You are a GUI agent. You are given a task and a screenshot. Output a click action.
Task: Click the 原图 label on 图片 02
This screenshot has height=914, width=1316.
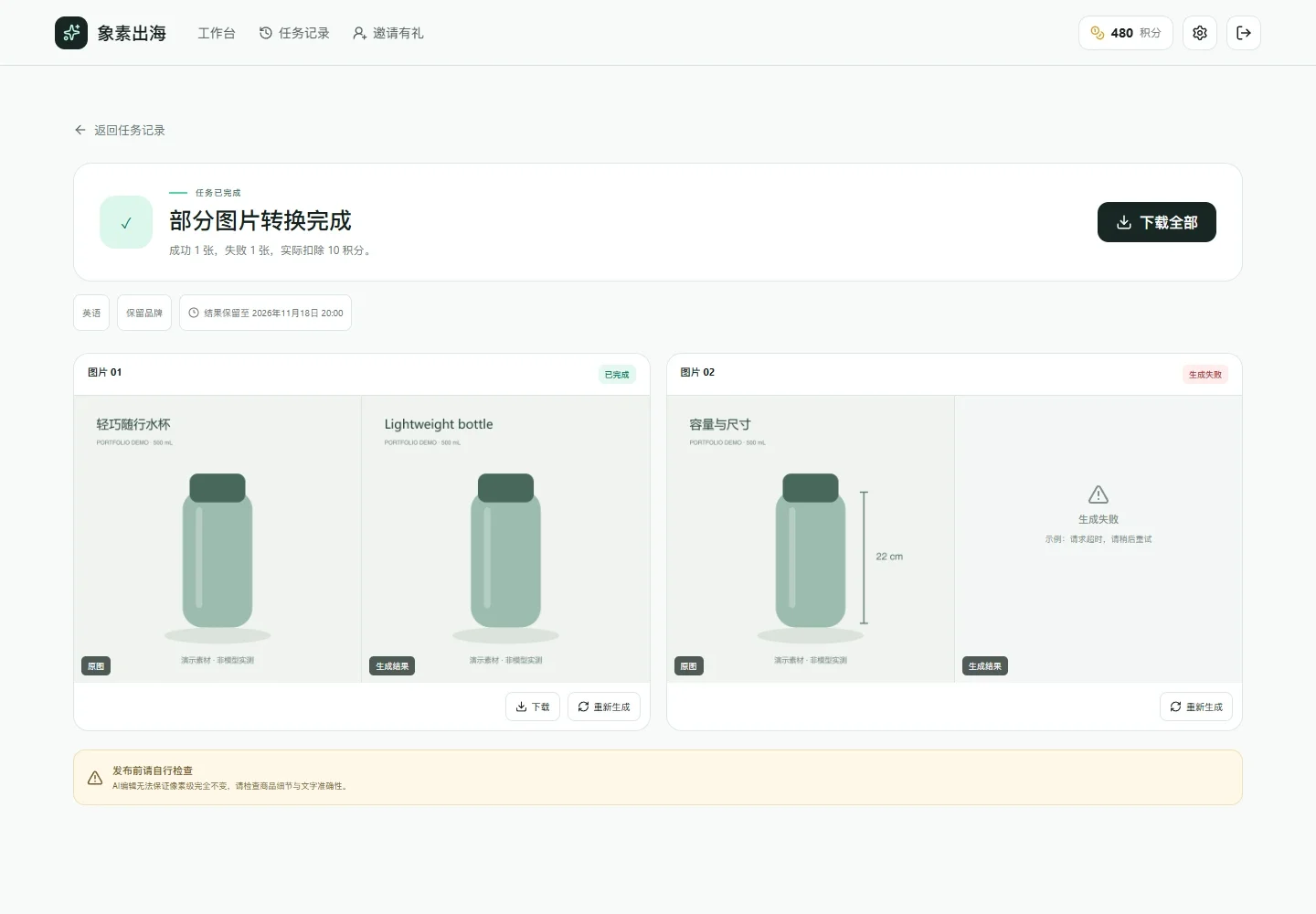[689, 666]
